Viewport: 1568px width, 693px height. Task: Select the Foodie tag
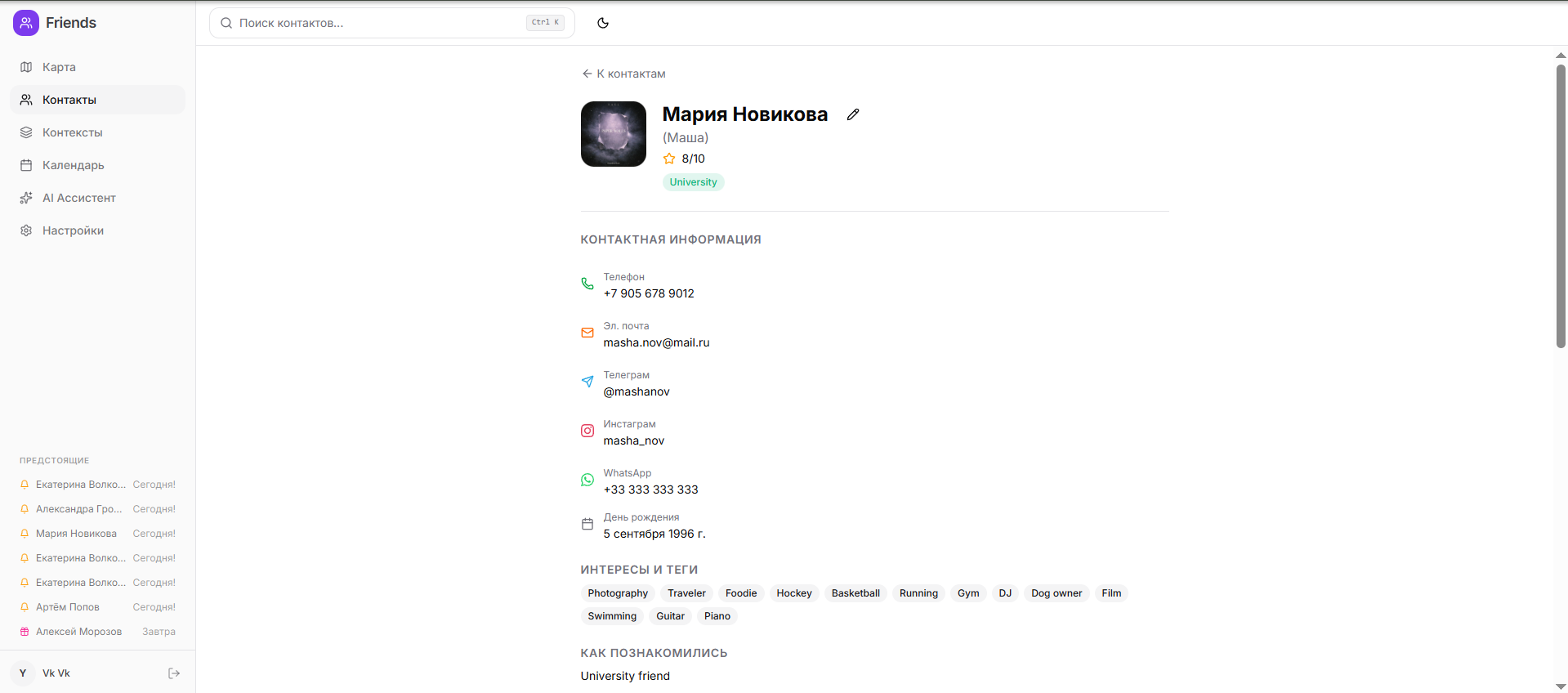741,593
